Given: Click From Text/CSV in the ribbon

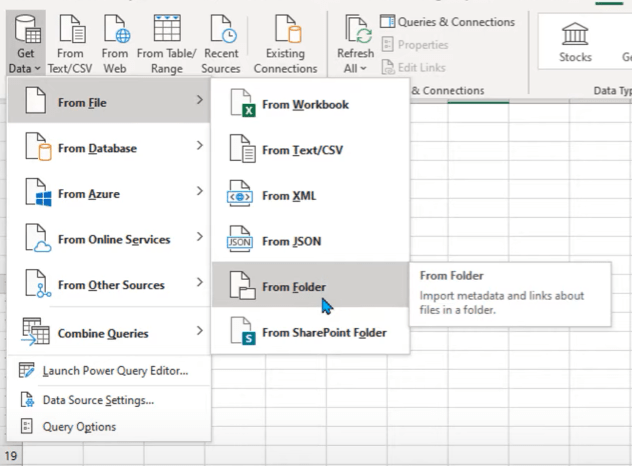Looking at the screenshot, I should point(70,44).
